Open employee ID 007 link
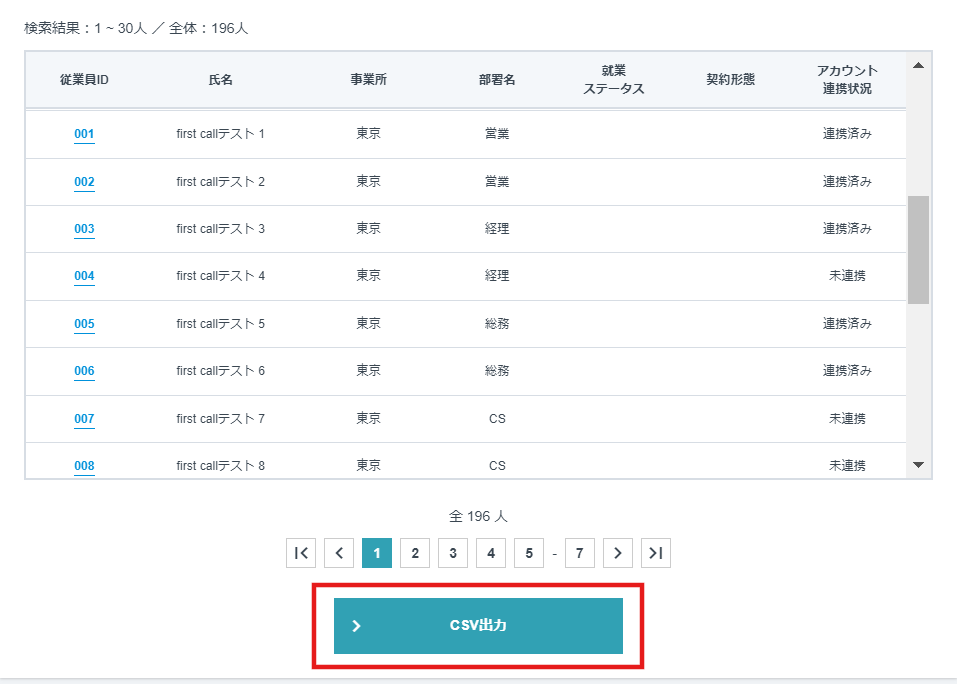The width and height of the screenshot is (957, 684). click(84, 419)
